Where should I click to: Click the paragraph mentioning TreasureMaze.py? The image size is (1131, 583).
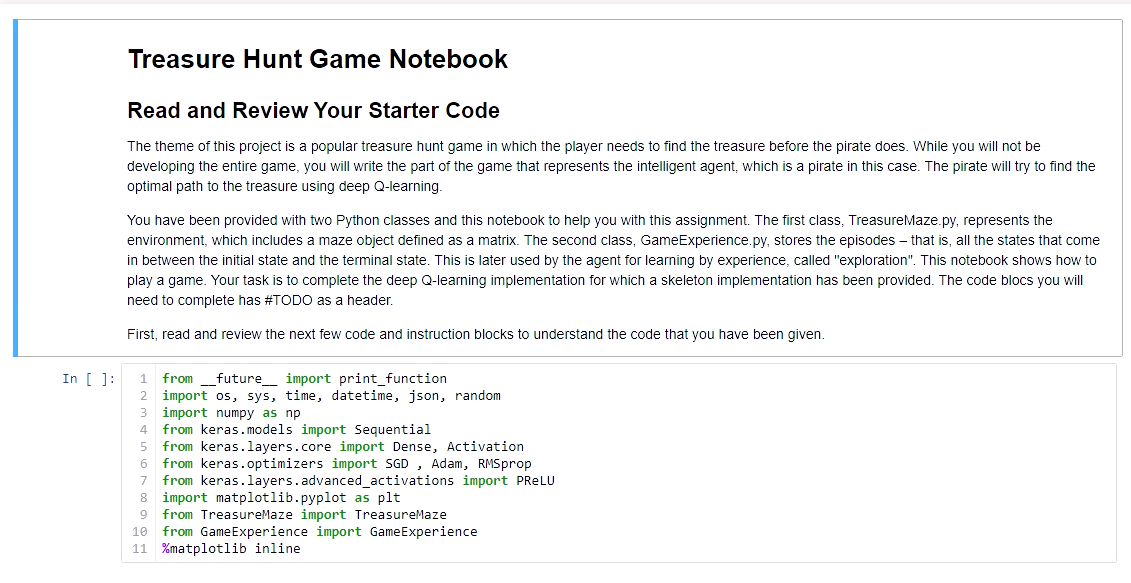click(x=611, y=260)
